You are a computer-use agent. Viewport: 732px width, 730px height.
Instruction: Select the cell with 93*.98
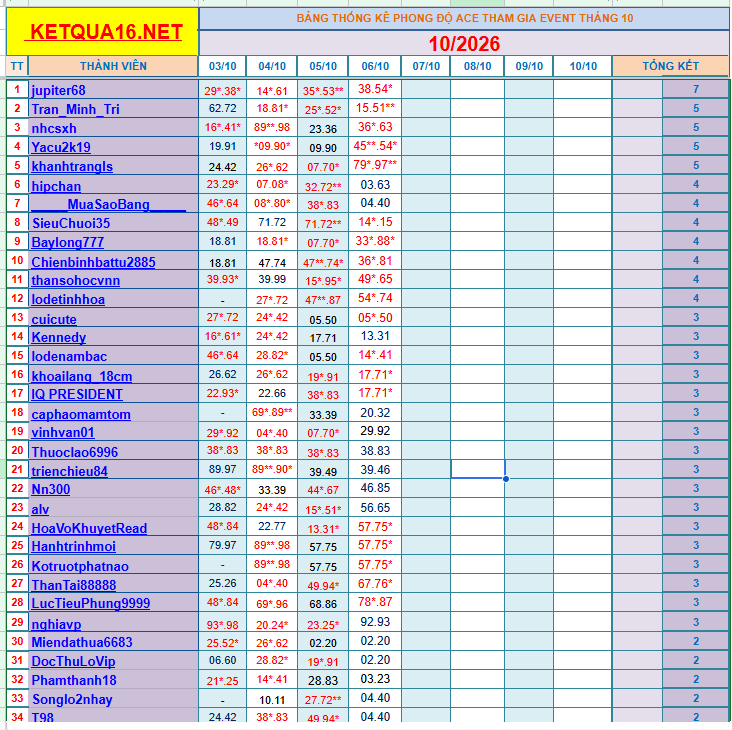click(222, 623)
